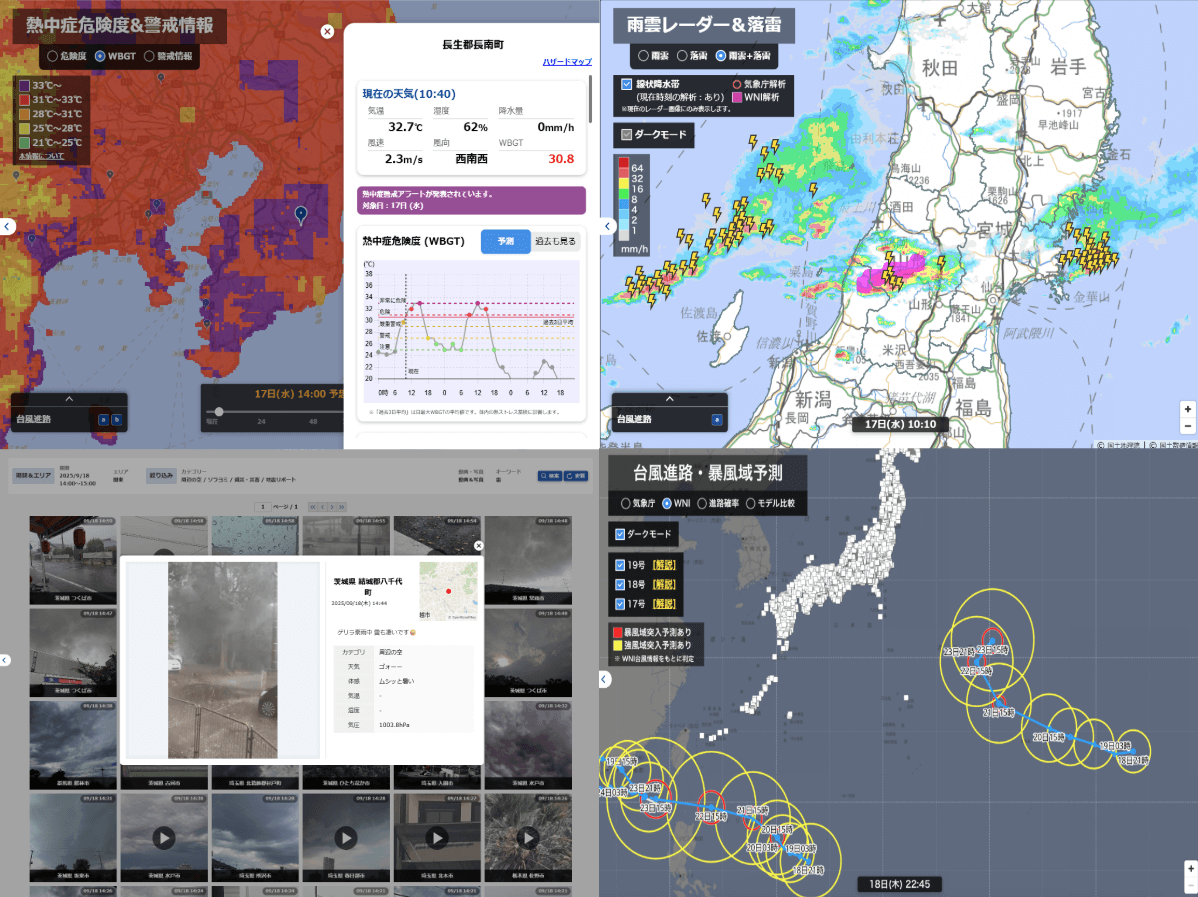Close the 結城郡八千代町 photo report popup
1198x897 pixels.
[x=478, y=546]
